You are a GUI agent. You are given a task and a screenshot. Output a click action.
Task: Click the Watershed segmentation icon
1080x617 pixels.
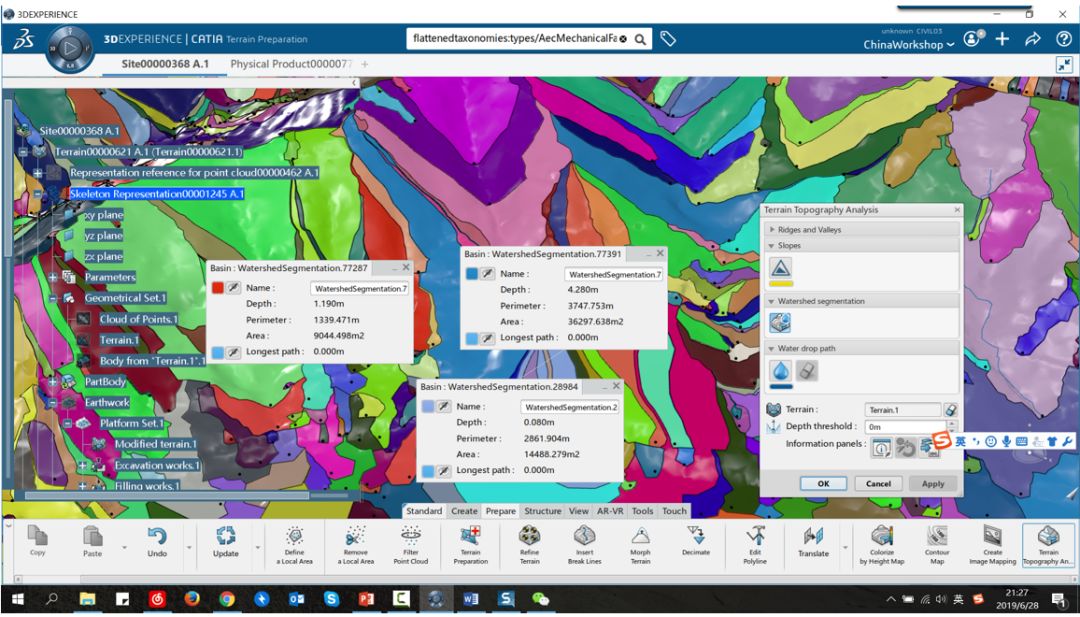[780, 322]
